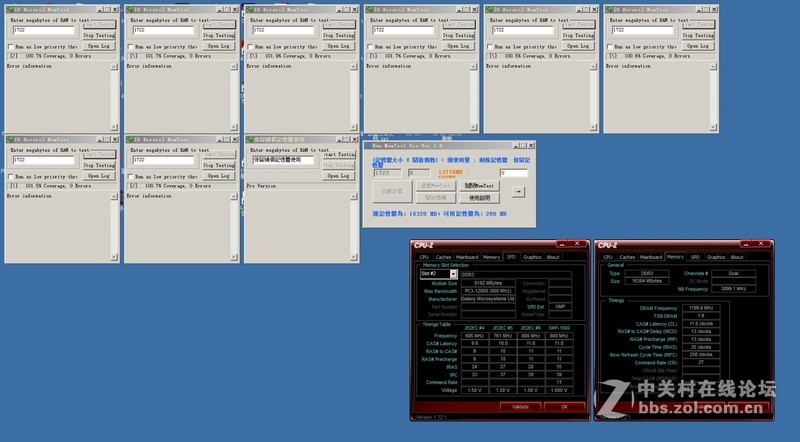
Task: Minimize the CPU-Z SPD window
Action: point(562,244)
